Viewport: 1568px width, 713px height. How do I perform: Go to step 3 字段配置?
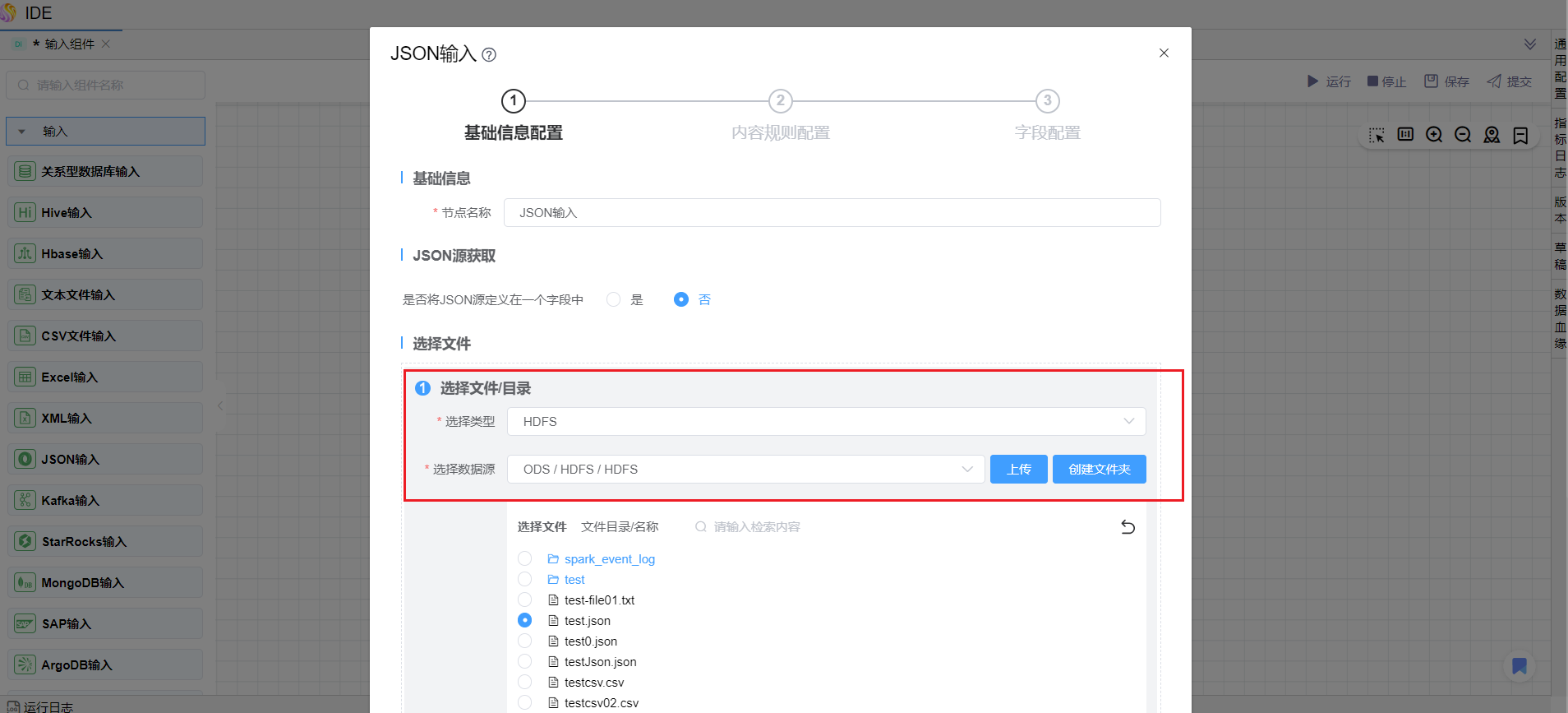1047,115
